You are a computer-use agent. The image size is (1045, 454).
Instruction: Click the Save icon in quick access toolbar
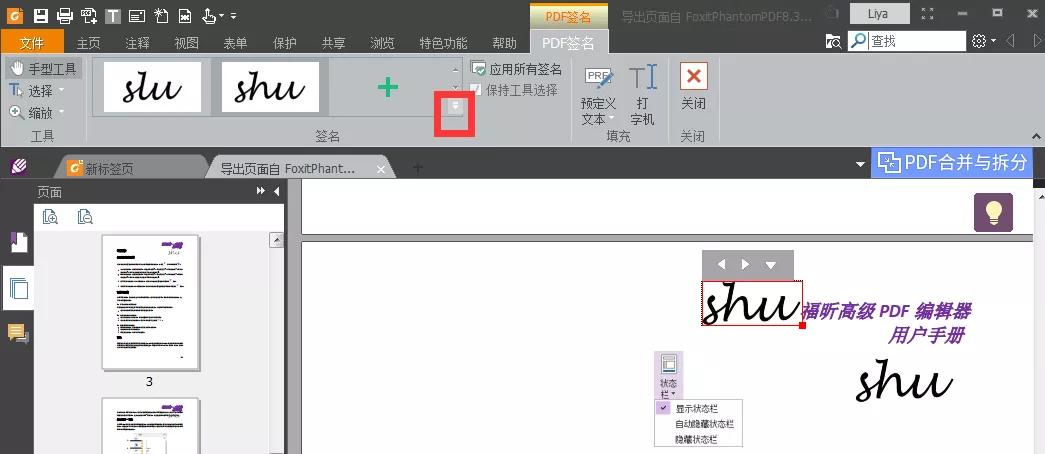[41, 15]
